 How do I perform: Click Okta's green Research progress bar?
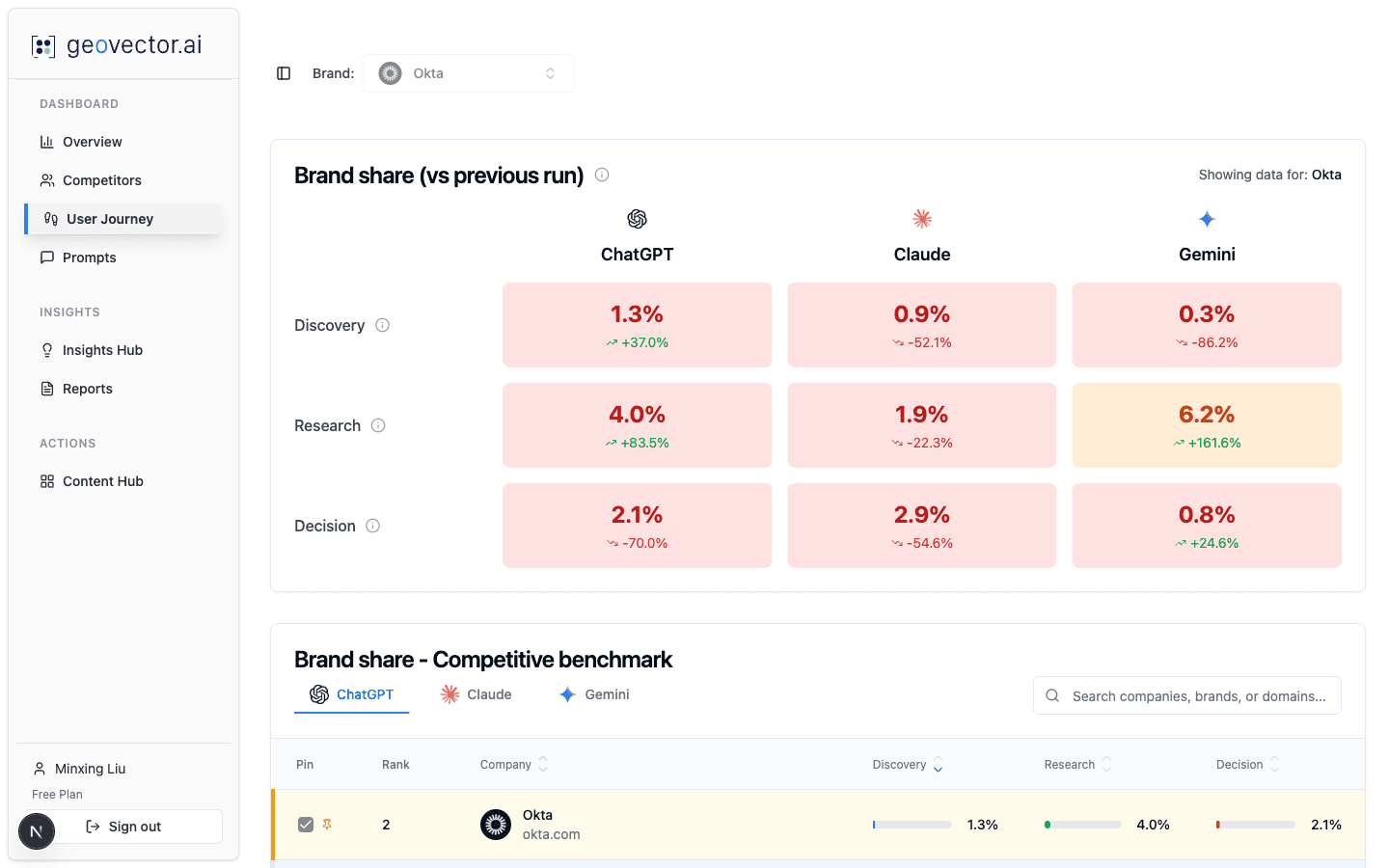(x=1081, y=825)
